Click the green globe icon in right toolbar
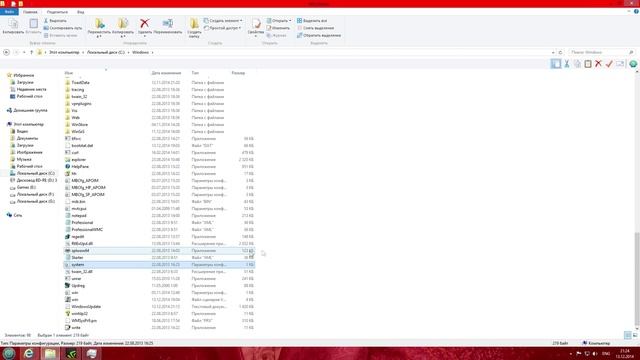 pos(633,64)
